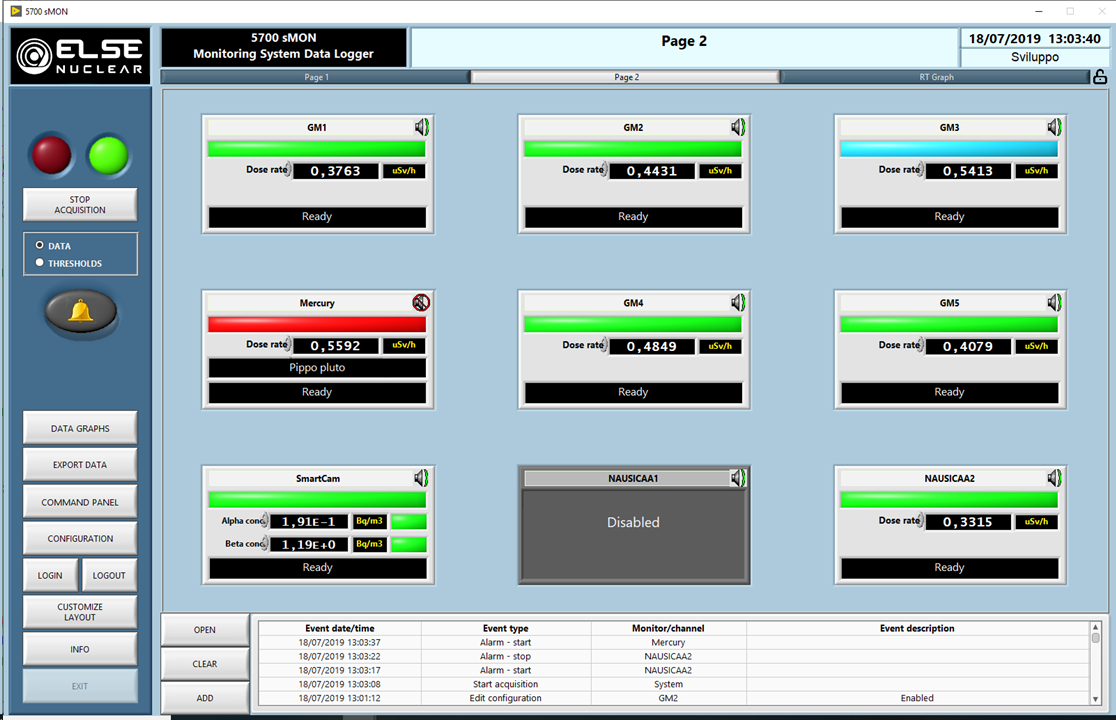Mute the NAUSICAA2 speaker icon

click(1054, 478)
